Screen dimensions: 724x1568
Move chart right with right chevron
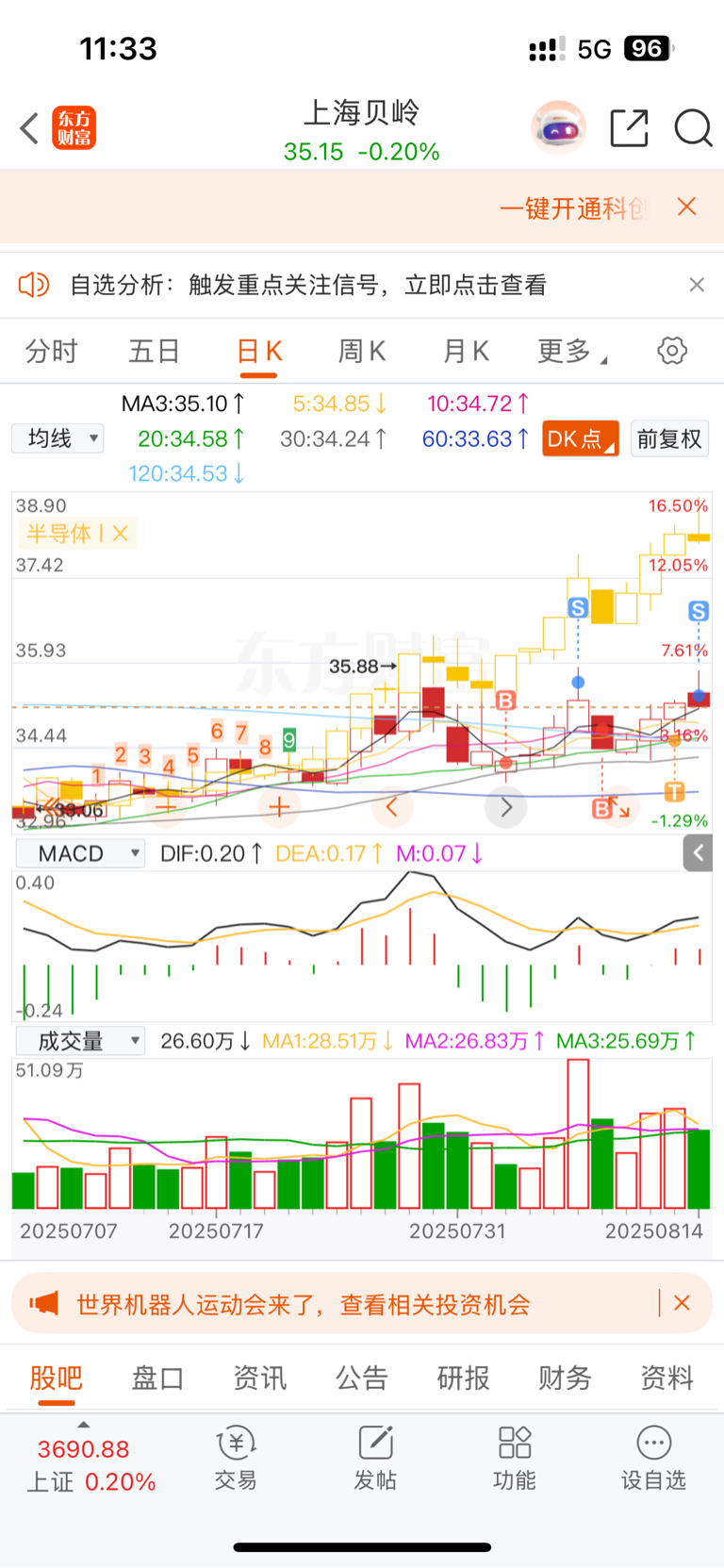505,807
